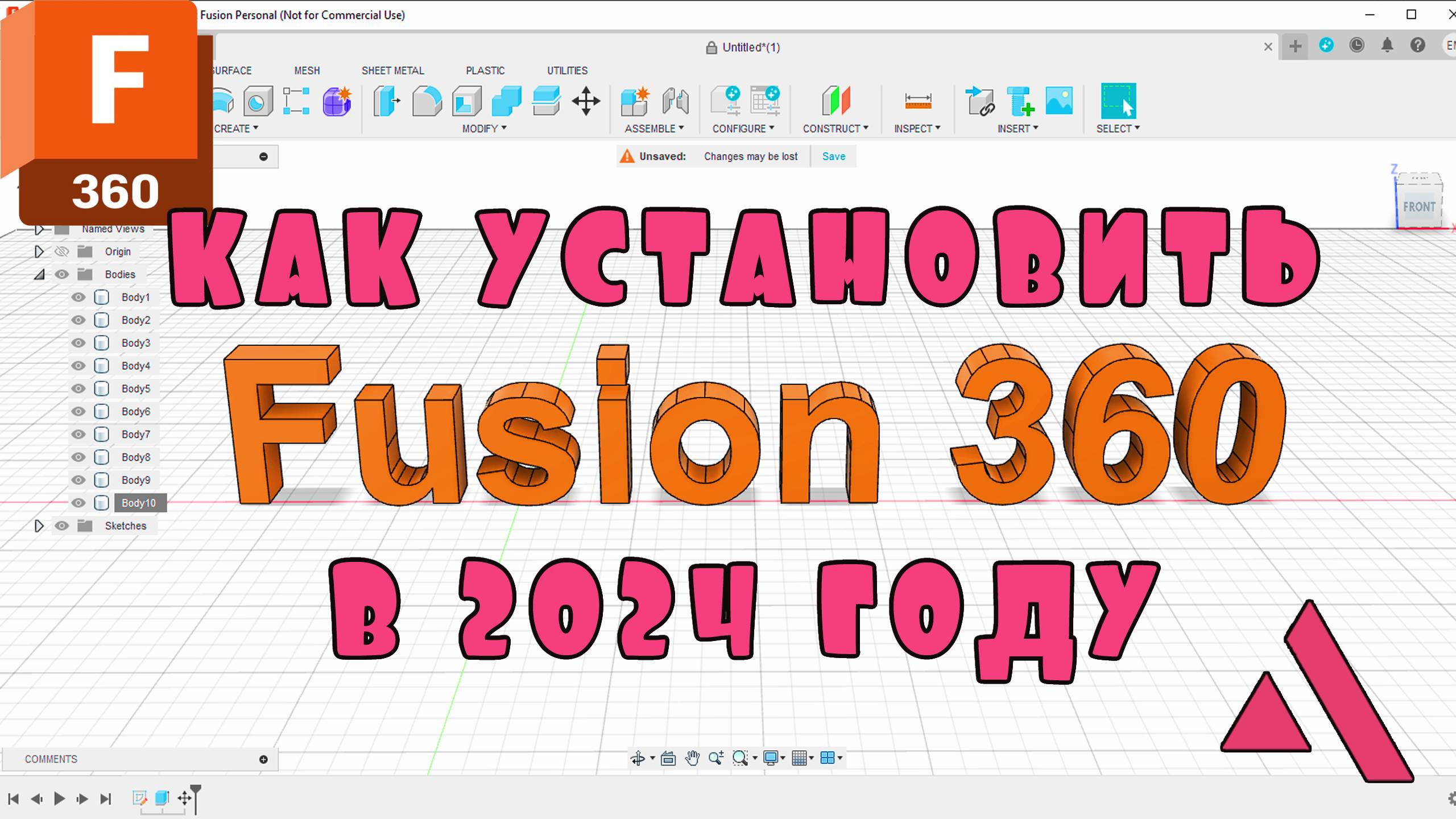The height and width of the screenshot is (819, 1456).
Task: Hide Body10 with its eye icon
Action: 78,503
